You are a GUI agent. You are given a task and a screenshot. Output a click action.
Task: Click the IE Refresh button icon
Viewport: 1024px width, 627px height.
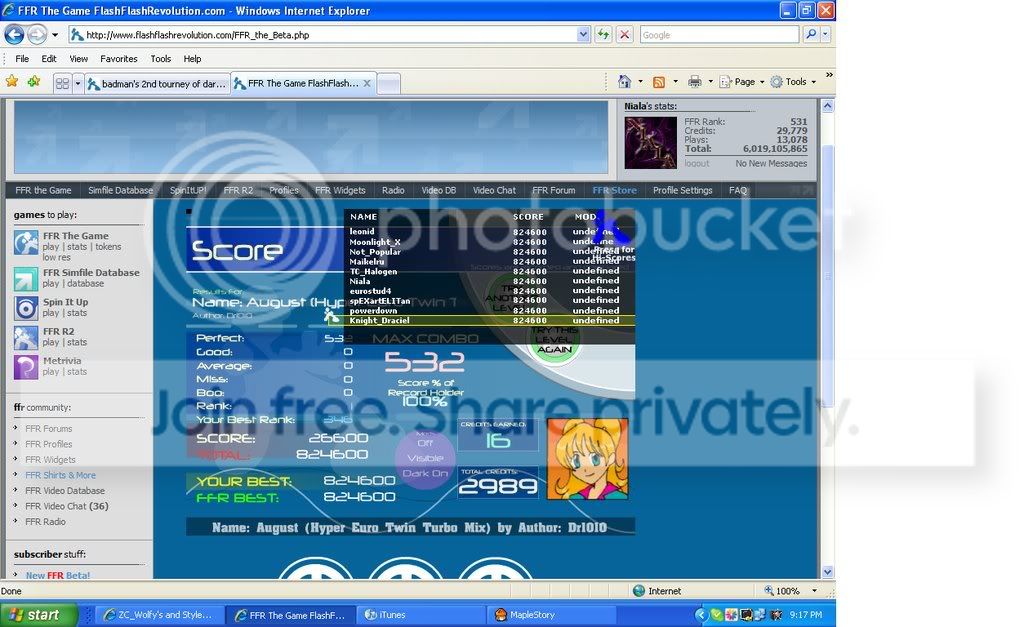[x=603, y=34]
